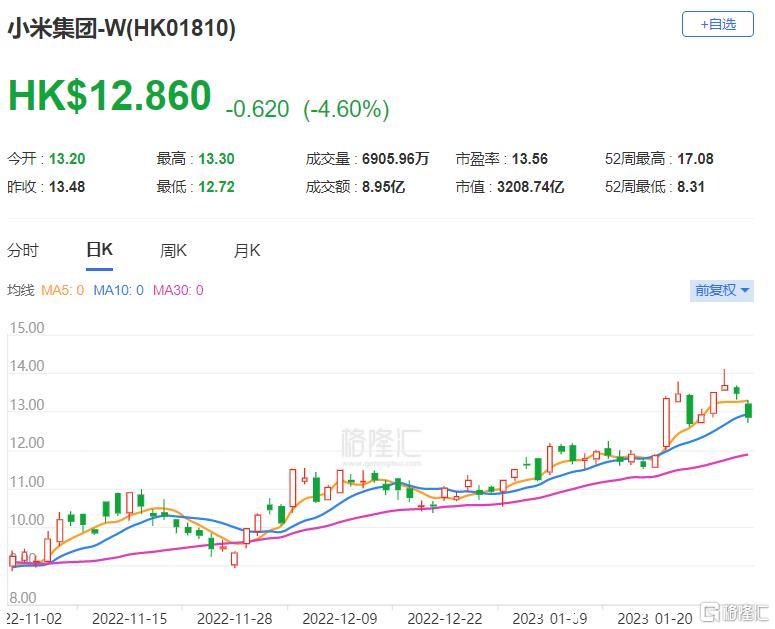Image resolution: width=775 pixels, height=629 pixels.
Task: Add stock to watchlist with +自选 button
Action: pos(717,24)
